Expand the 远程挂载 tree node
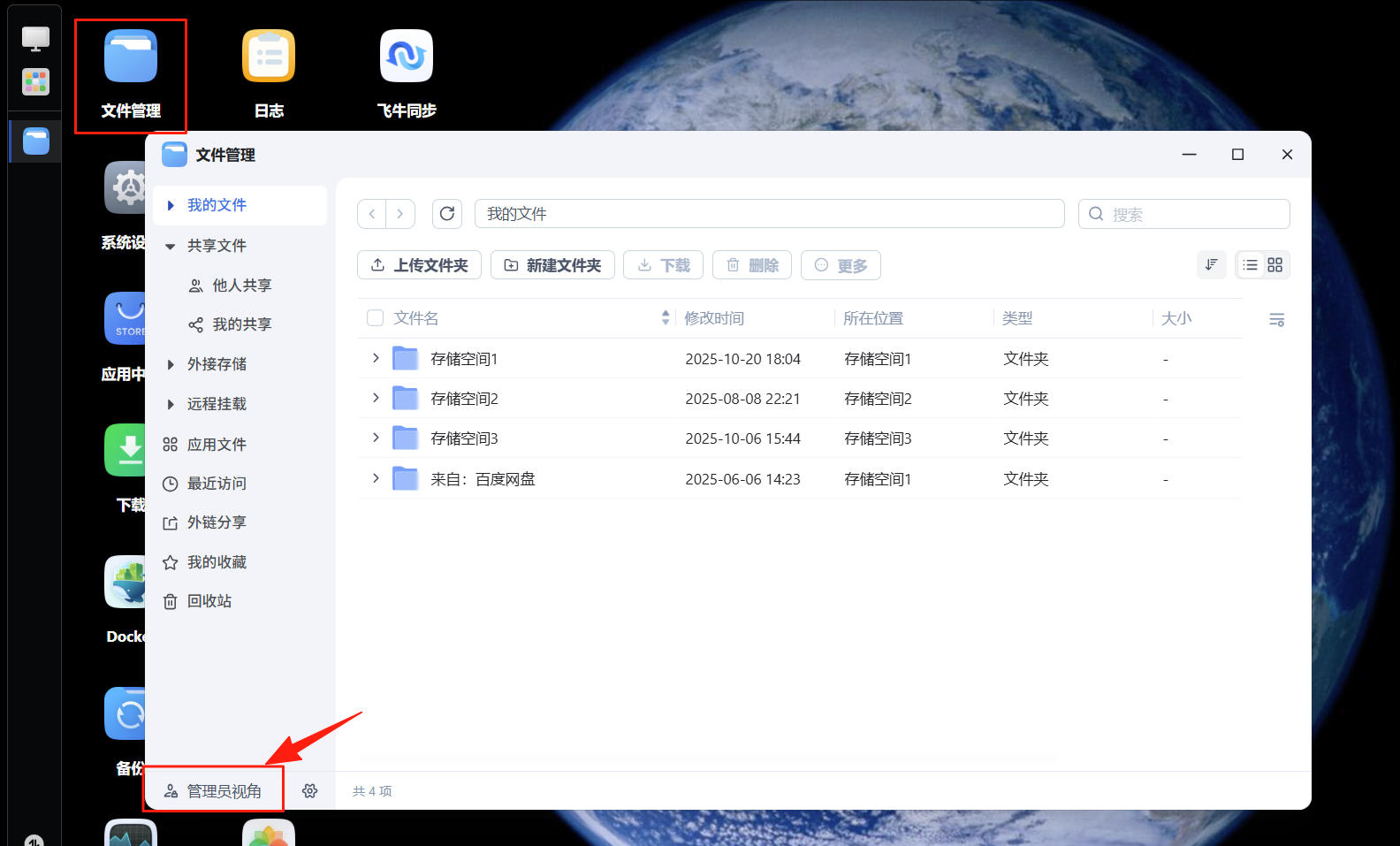 (171, 404)
